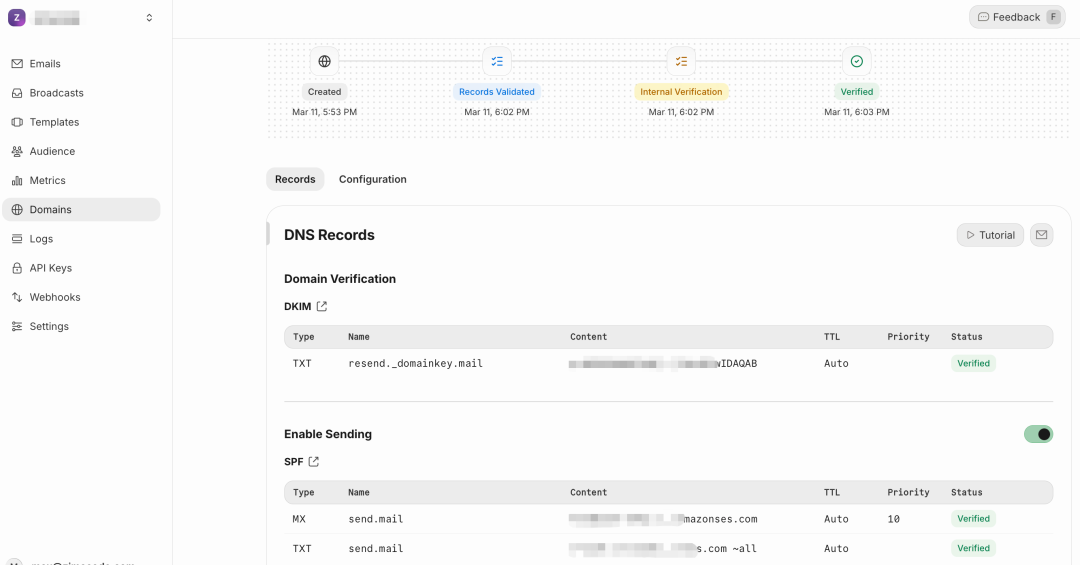Viewport: 1080px width, 565px height.
Task: Click the SPF TXT row send.mail name
Action: (376, 548)
